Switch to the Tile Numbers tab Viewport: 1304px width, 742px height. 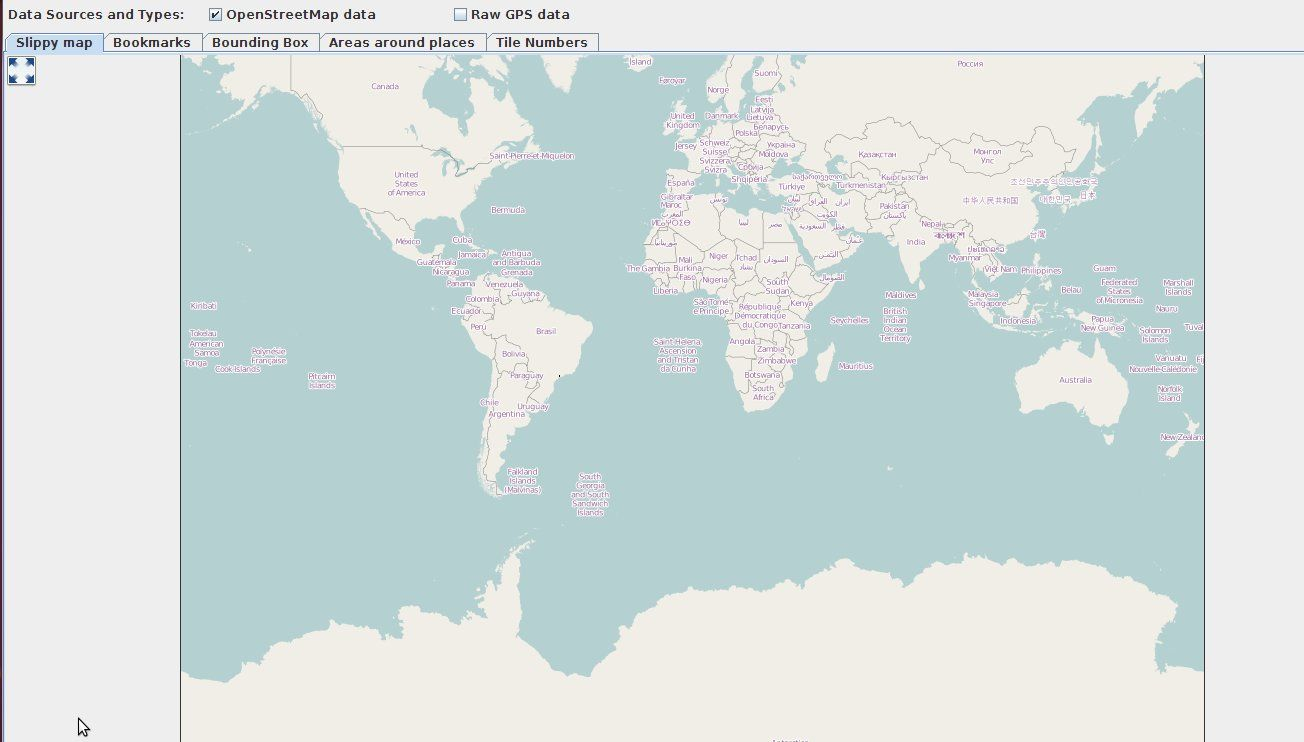(x=542, y=43)
